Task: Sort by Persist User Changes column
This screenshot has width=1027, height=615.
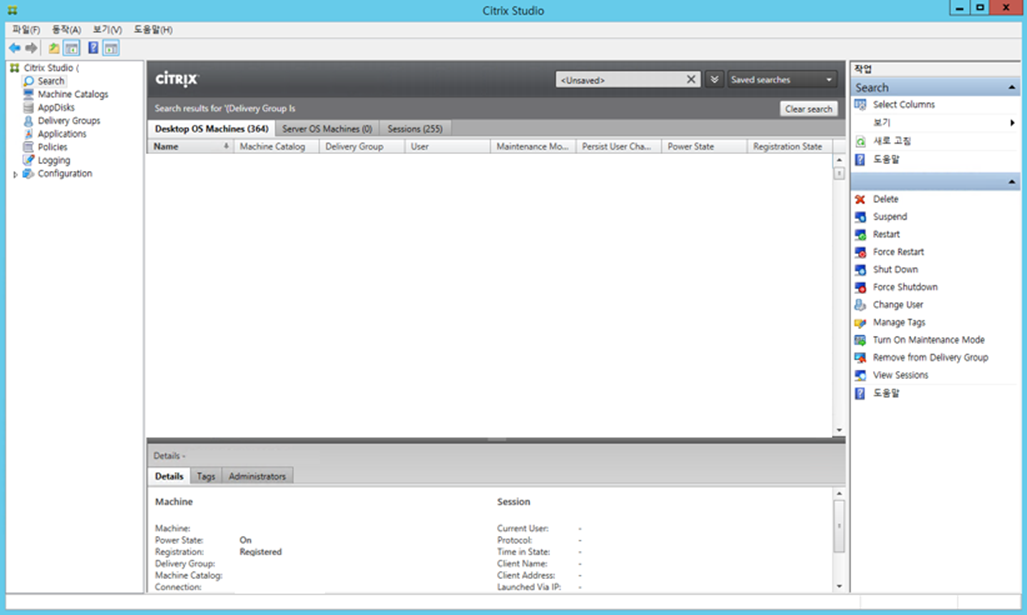Action: coord(618,147)
